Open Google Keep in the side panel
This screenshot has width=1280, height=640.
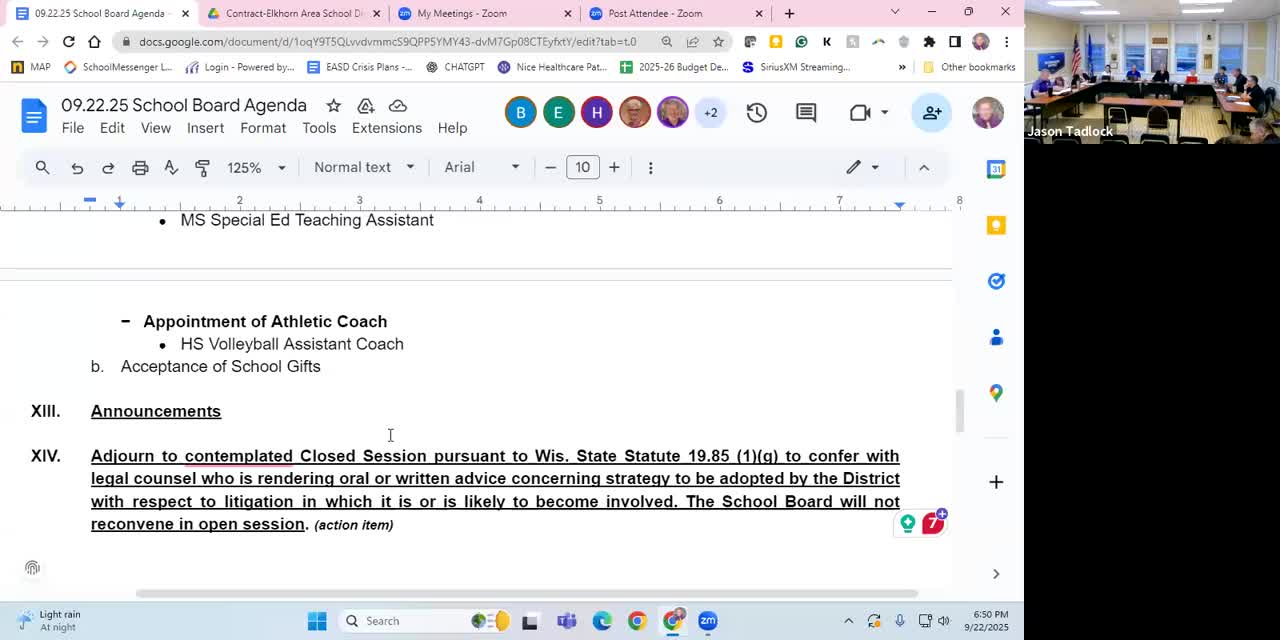tap(996, 225)
